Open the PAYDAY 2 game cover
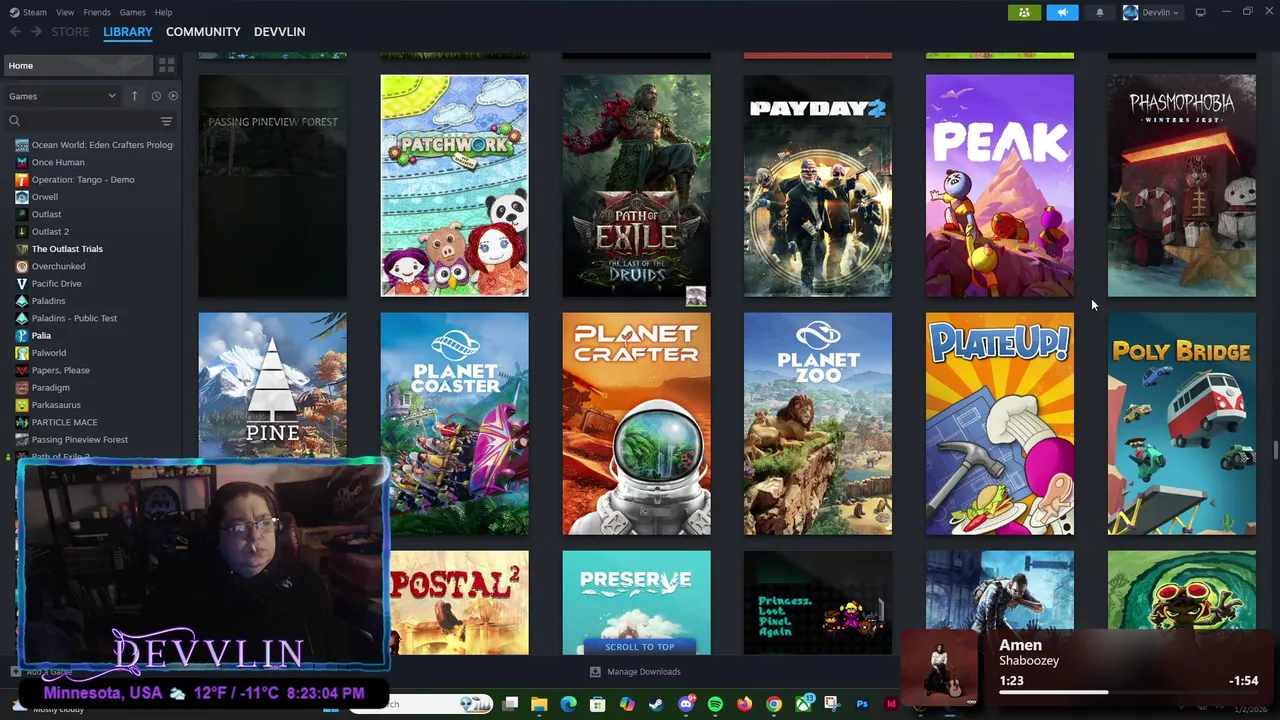 (x=818, y=186)
